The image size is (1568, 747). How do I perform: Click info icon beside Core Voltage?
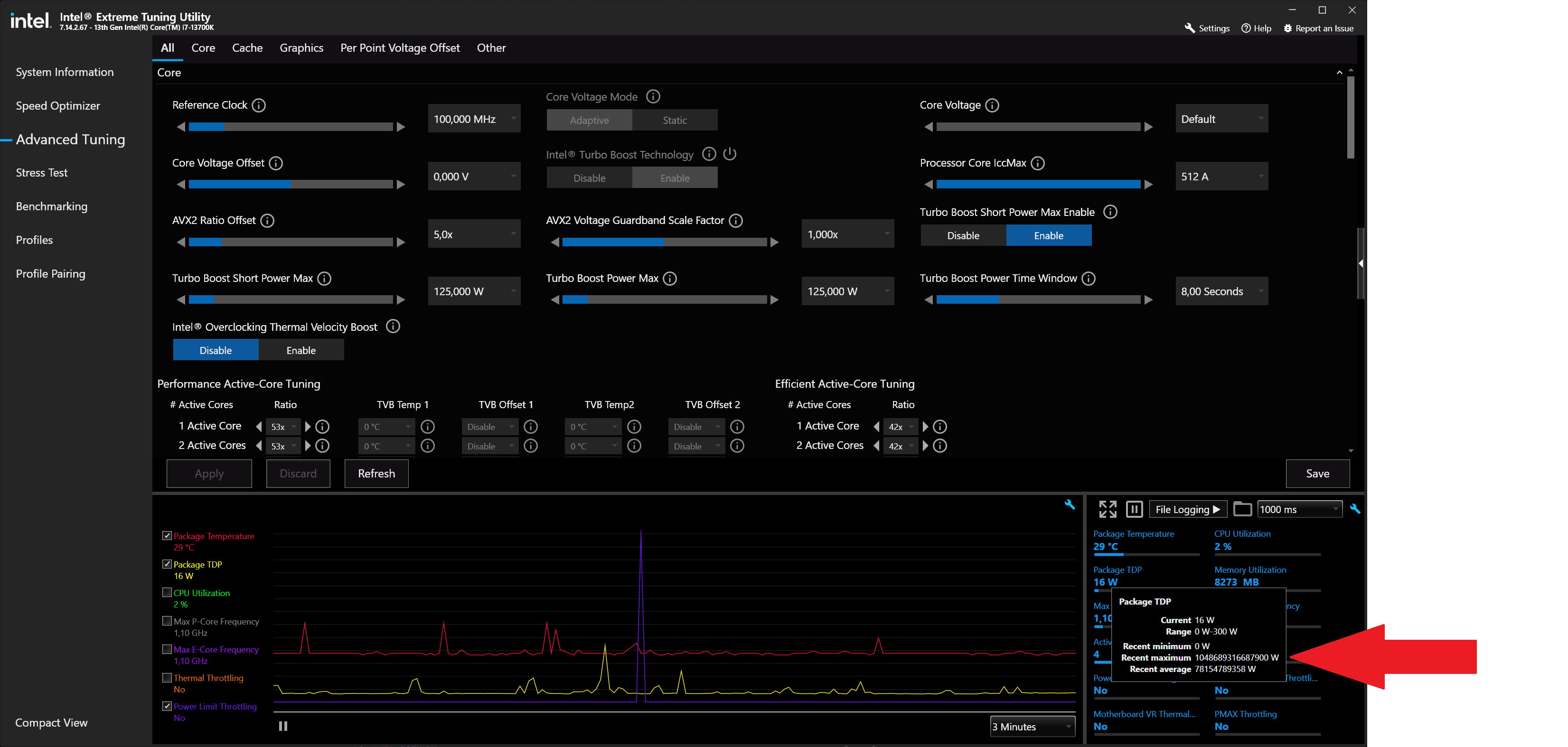click(x=992, y=105)
